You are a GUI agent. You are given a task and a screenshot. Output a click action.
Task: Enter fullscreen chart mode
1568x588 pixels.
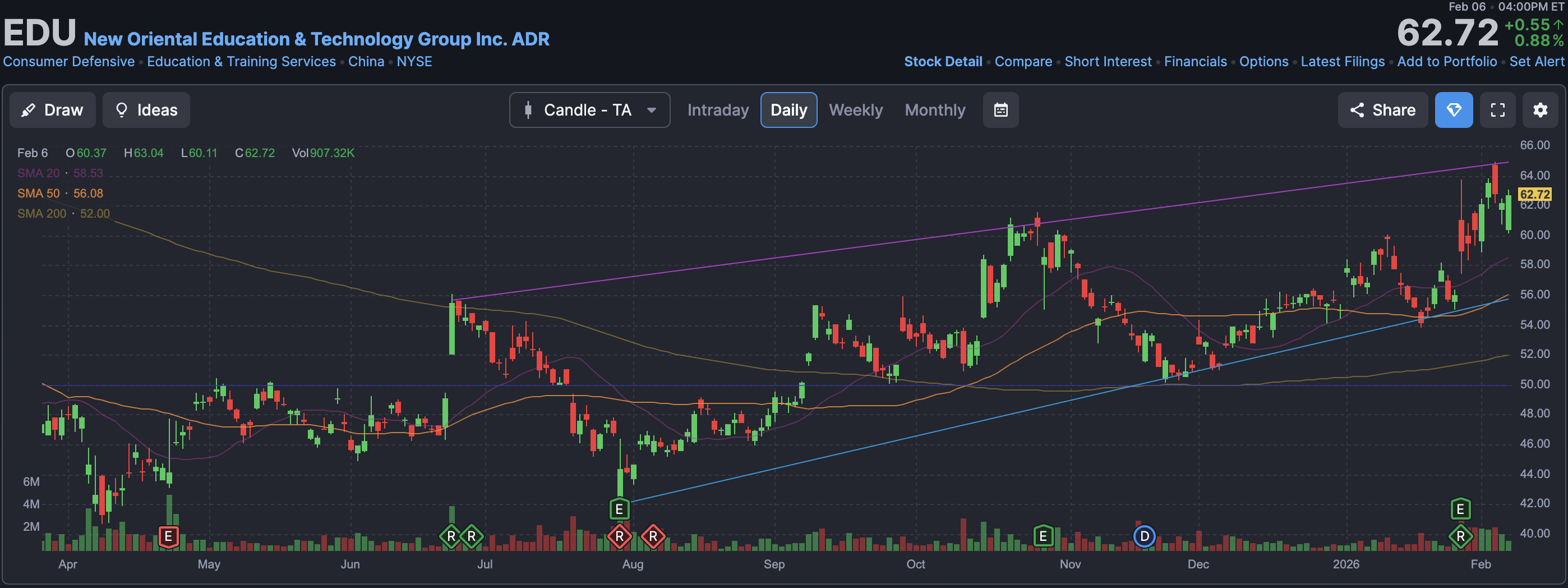[1497, 110]
